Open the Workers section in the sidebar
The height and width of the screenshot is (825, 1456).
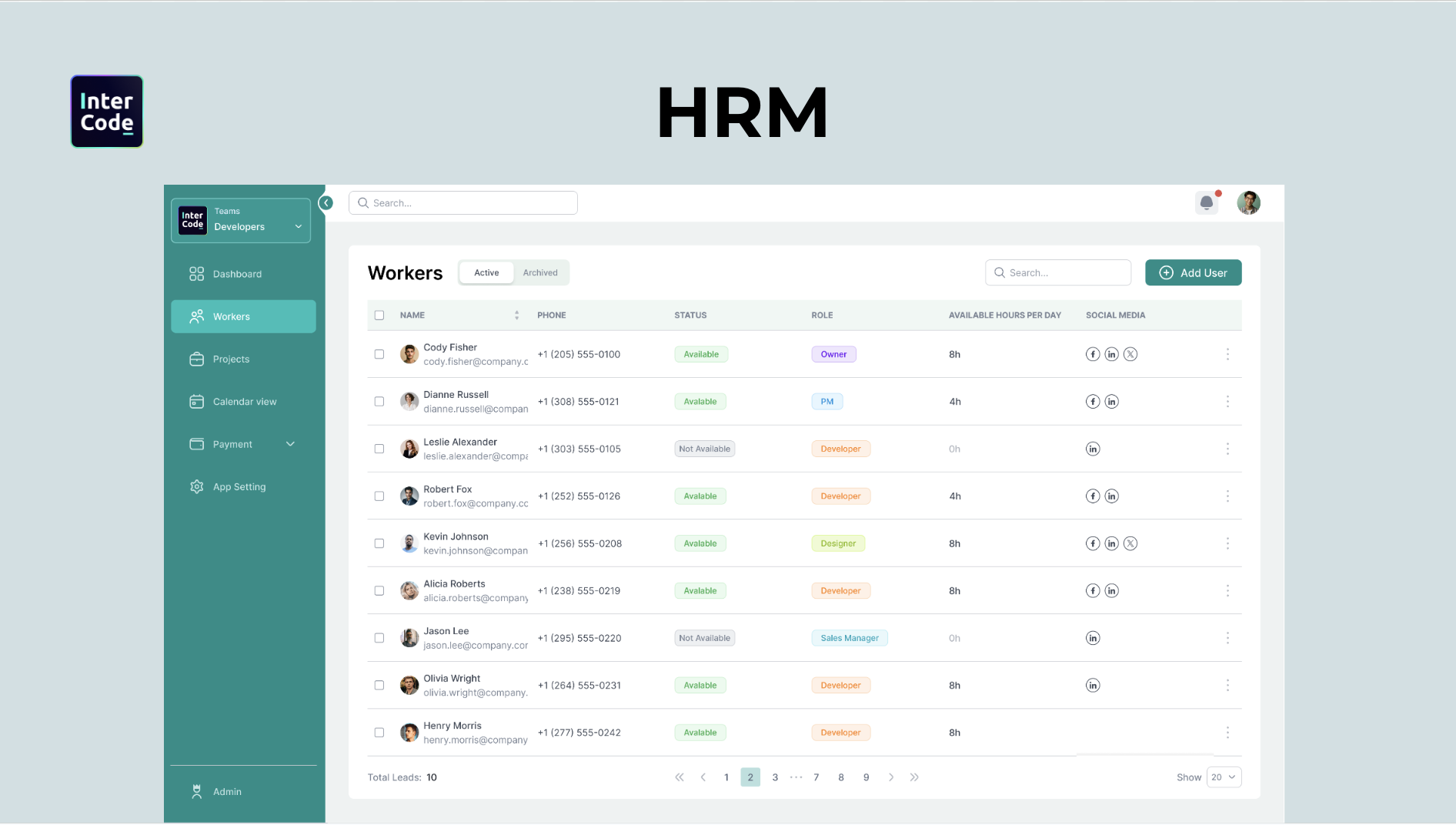tap(230, 316)
